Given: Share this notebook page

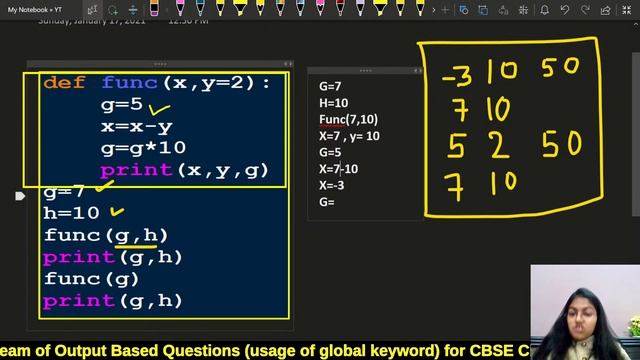Looking at the screenshot, I should (606, 10).
